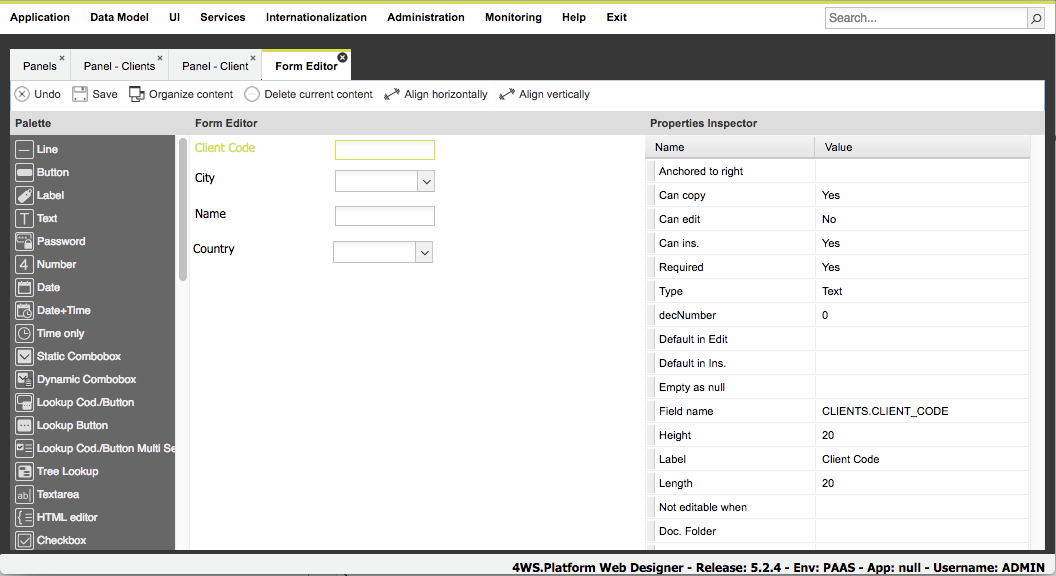The height and width of the screenshot is (576, 1056).
Task: Edit the Required value Yes
Action: [x=922, y=267]
